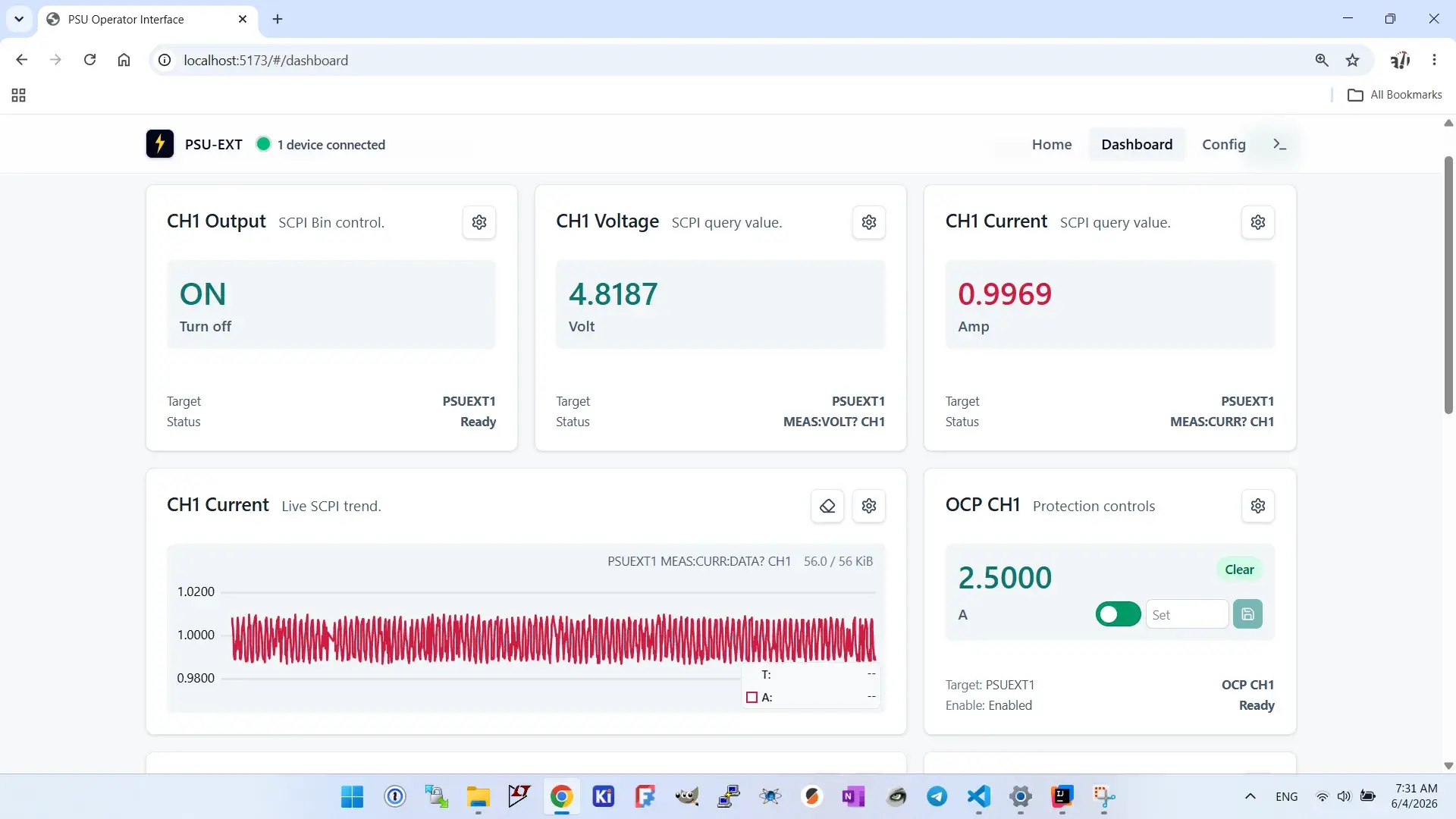Click the PSU-EXT lightning bolt logo

pyautogui.click(x=160, y=144)
